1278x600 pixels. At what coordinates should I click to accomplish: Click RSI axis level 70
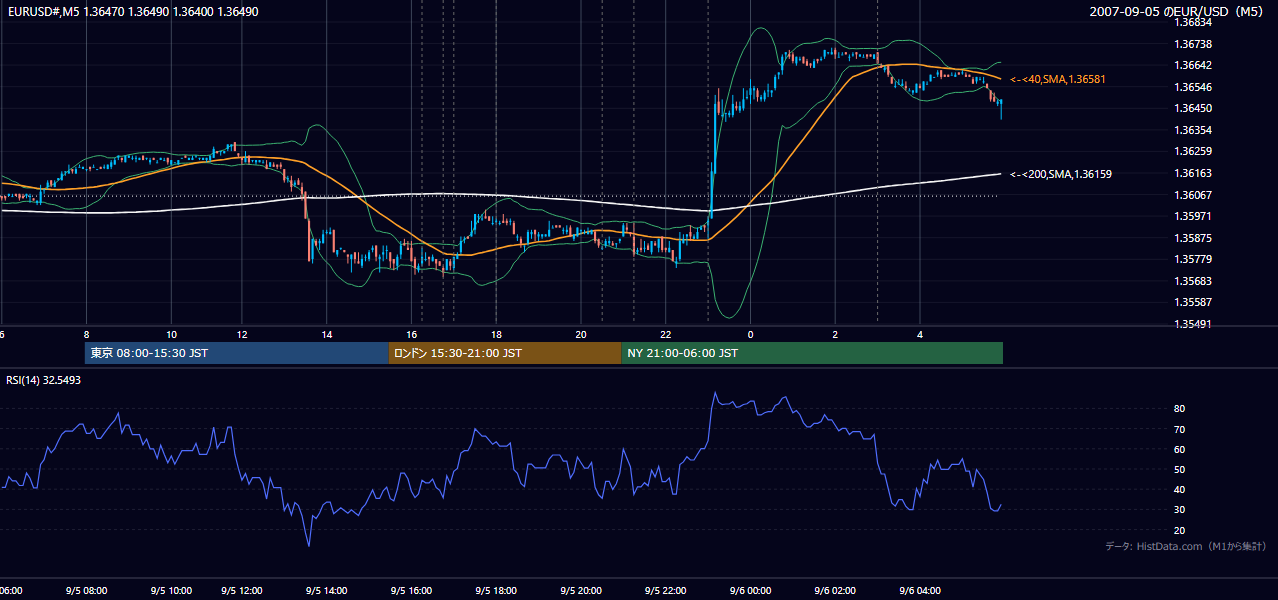[x=1180, y=429]
